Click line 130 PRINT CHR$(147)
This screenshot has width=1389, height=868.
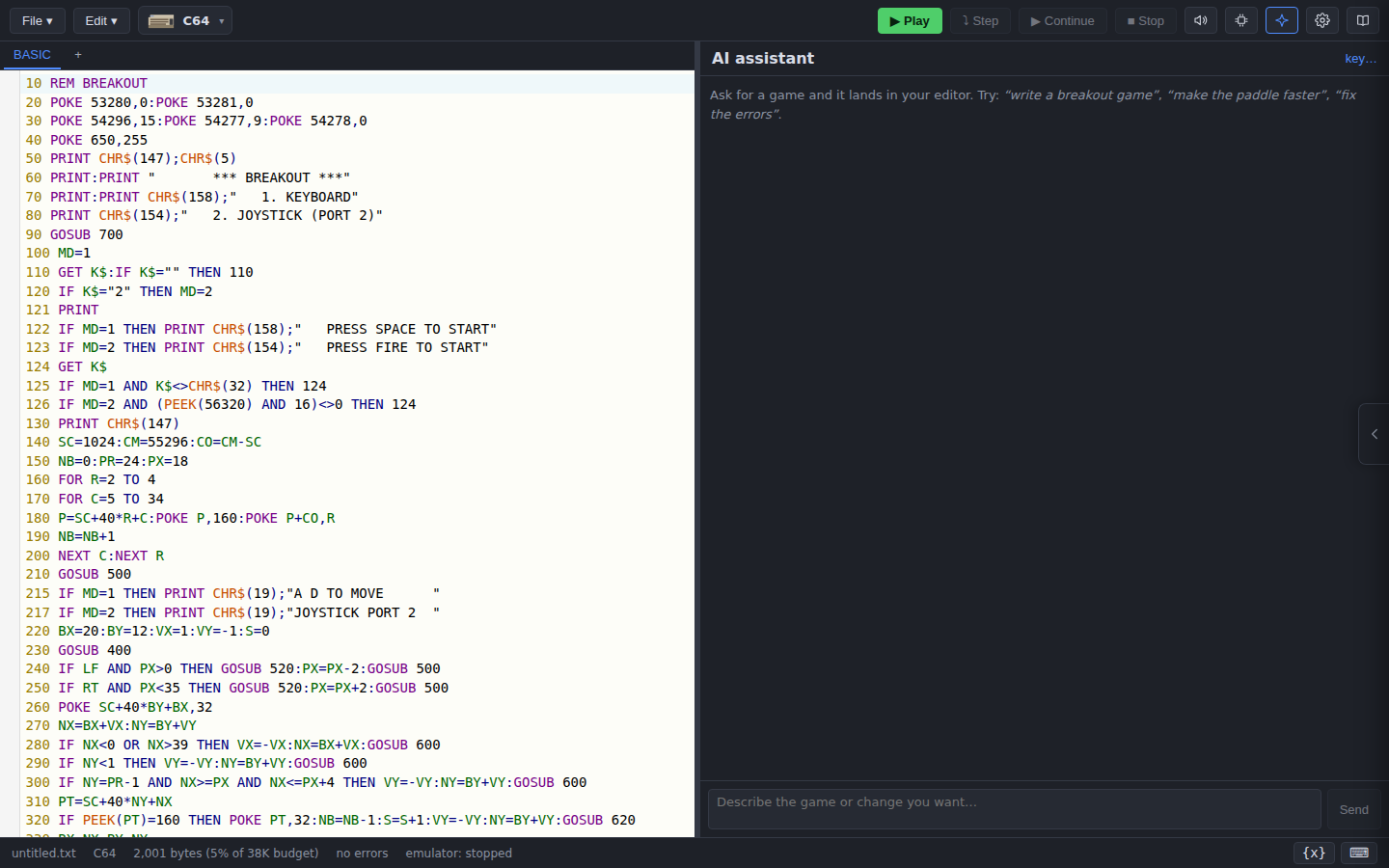(102, 423)
